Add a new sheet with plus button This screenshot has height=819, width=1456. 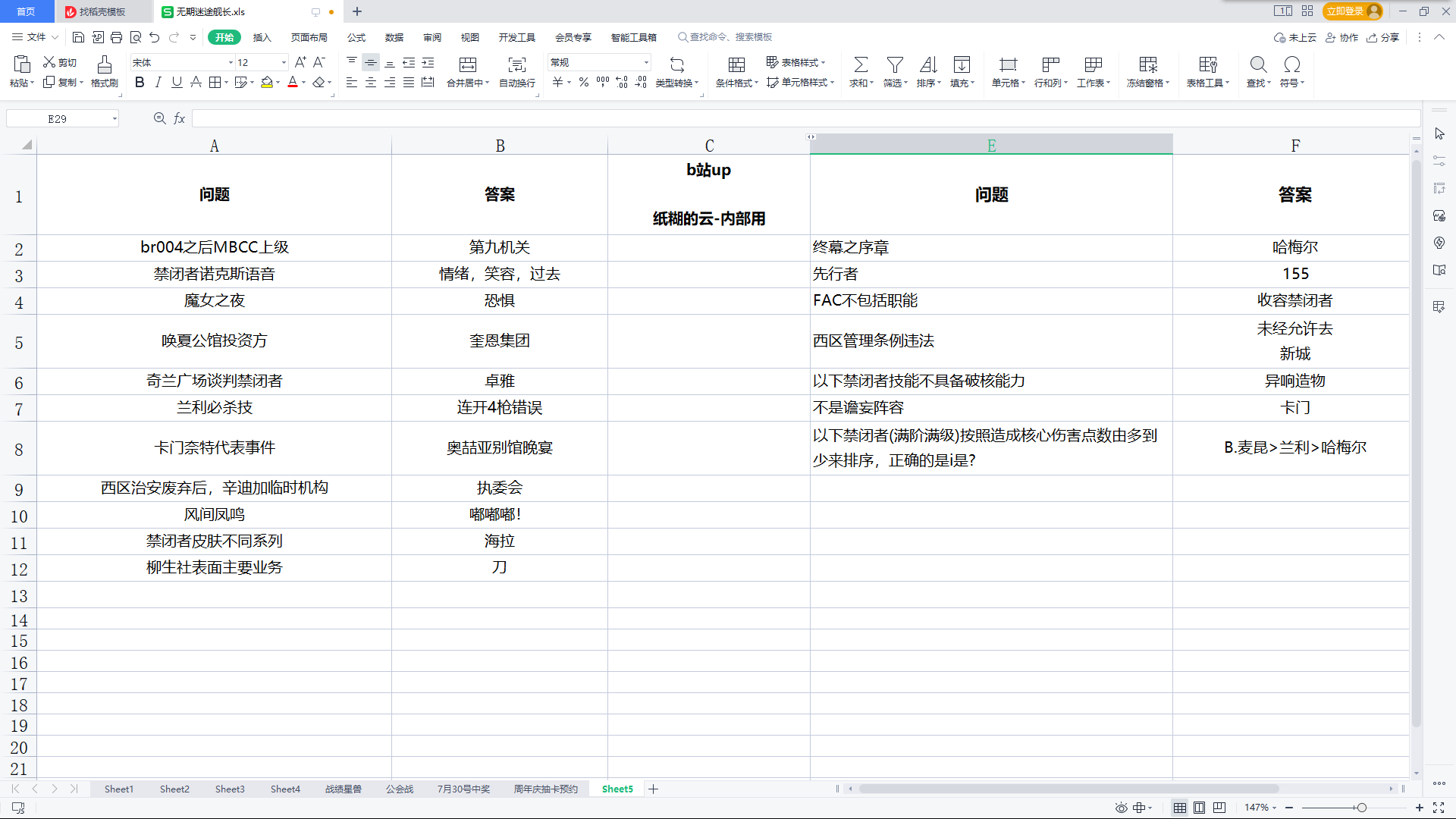(653, 789)
